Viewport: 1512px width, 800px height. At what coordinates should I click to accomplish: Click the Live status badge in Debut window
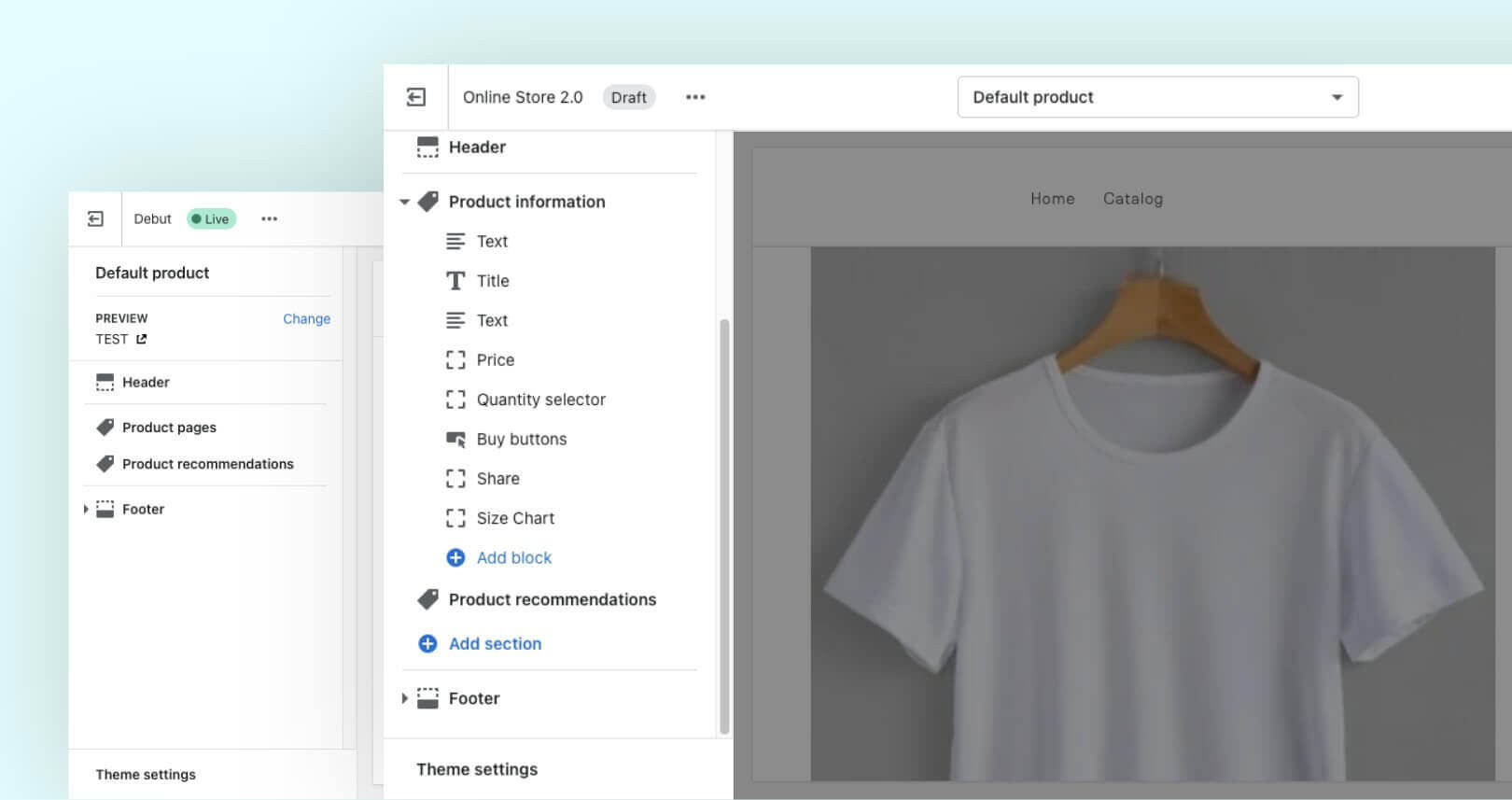(x=212, y=218)
